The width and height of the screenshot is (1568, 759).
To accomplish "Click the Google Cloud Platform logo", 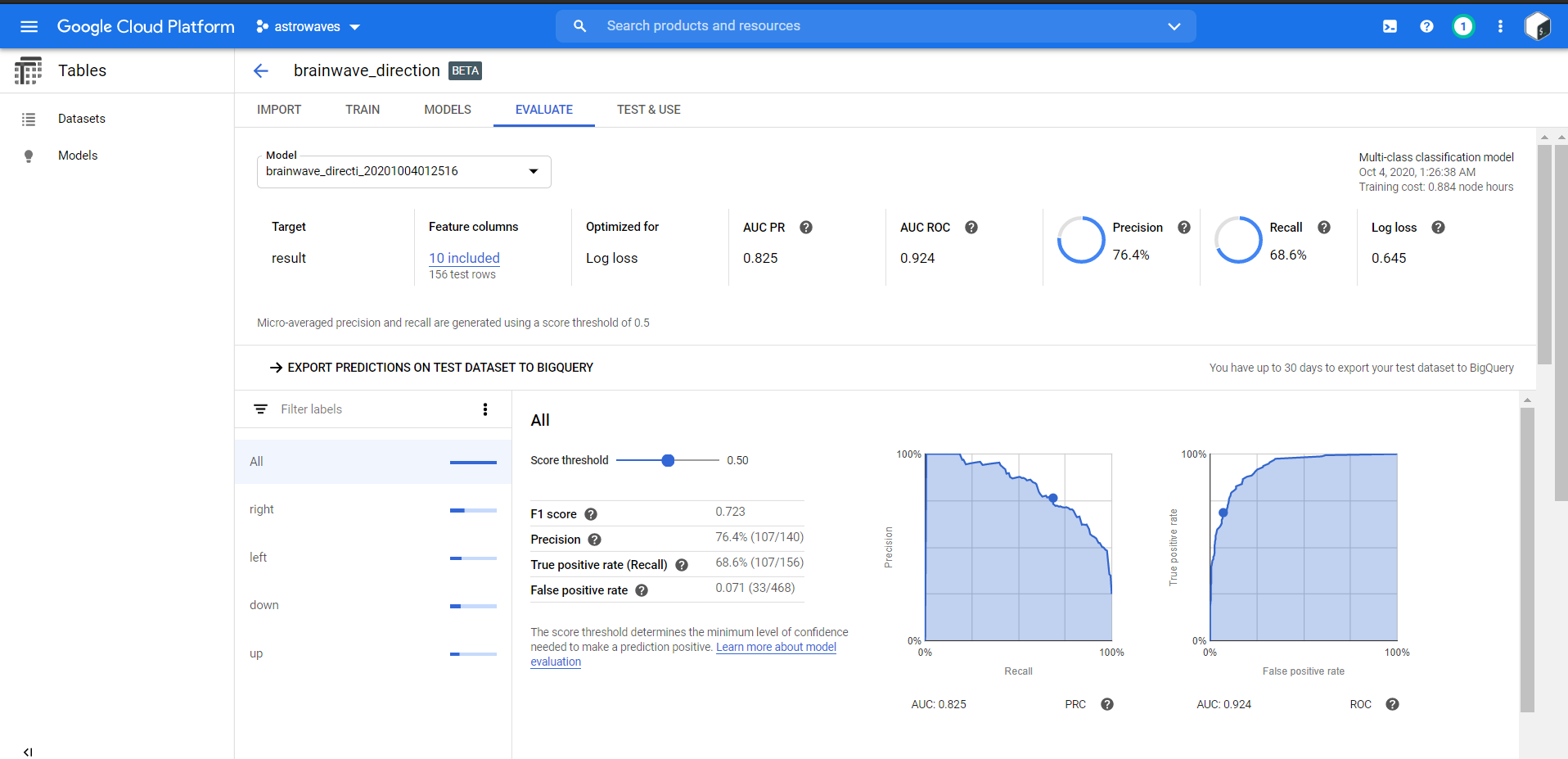I will point(146,26).
